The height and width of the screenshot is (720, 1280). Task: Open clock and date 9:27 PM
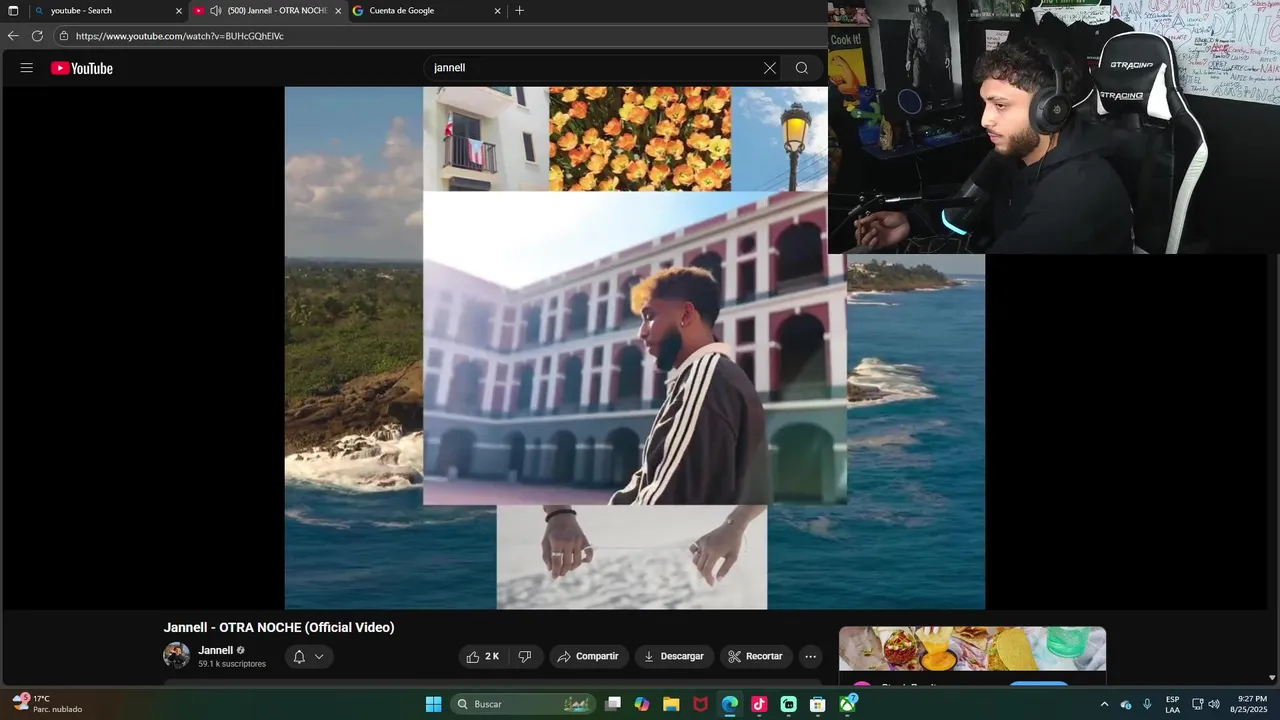pyautogui.click(x=1248, y=704)
